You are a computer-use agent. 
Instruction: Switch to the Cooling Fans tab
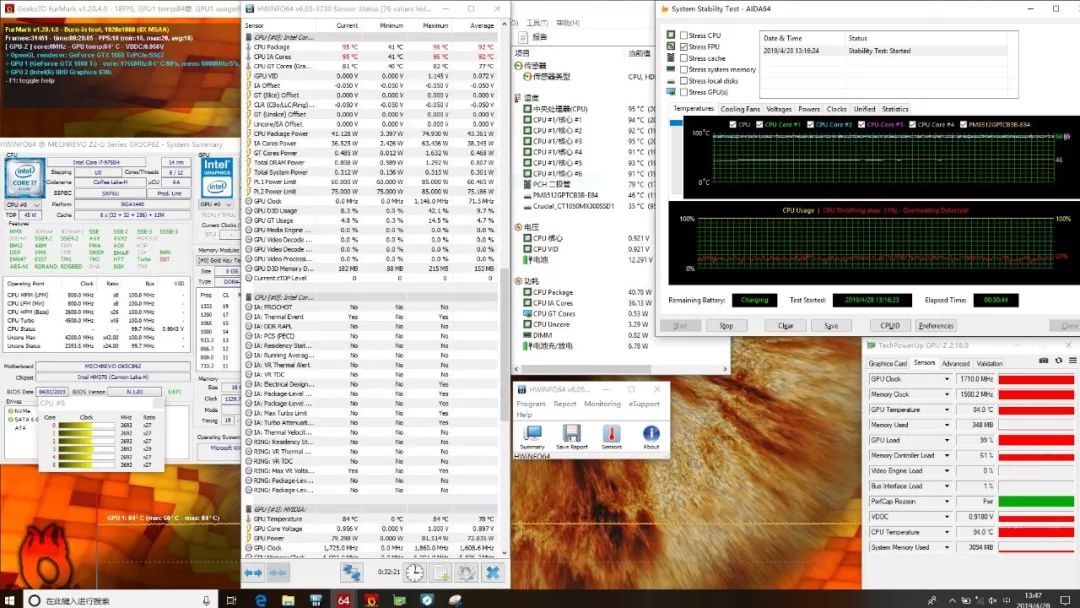click(x=740, y=109)
